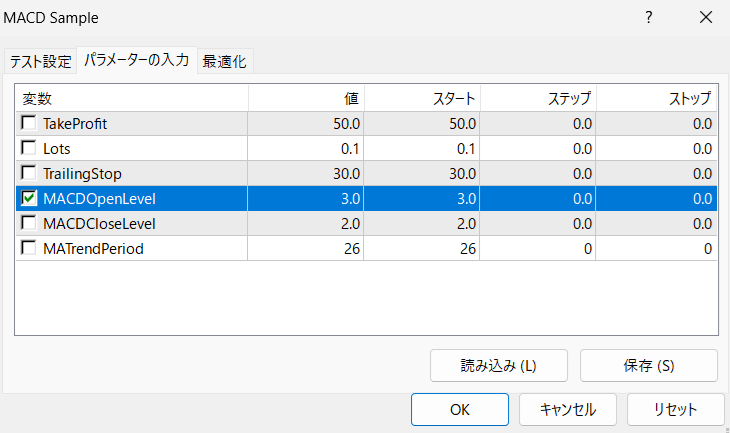Switch to the テスト設定 tab
This screenshot has height=433, width=730.
[41, 61]
